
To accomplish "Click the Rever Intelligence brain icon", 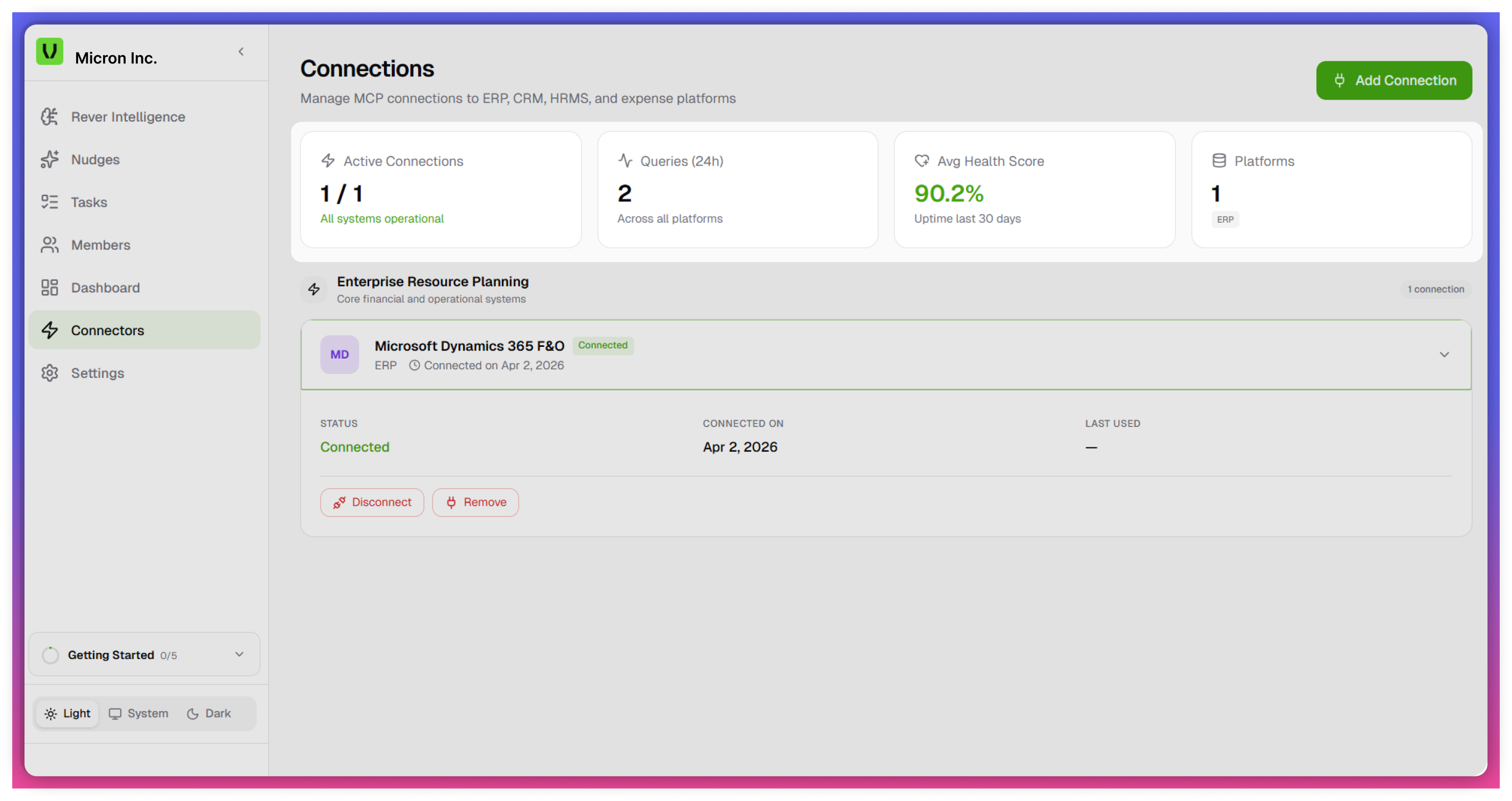I will [x=50, y=117].
